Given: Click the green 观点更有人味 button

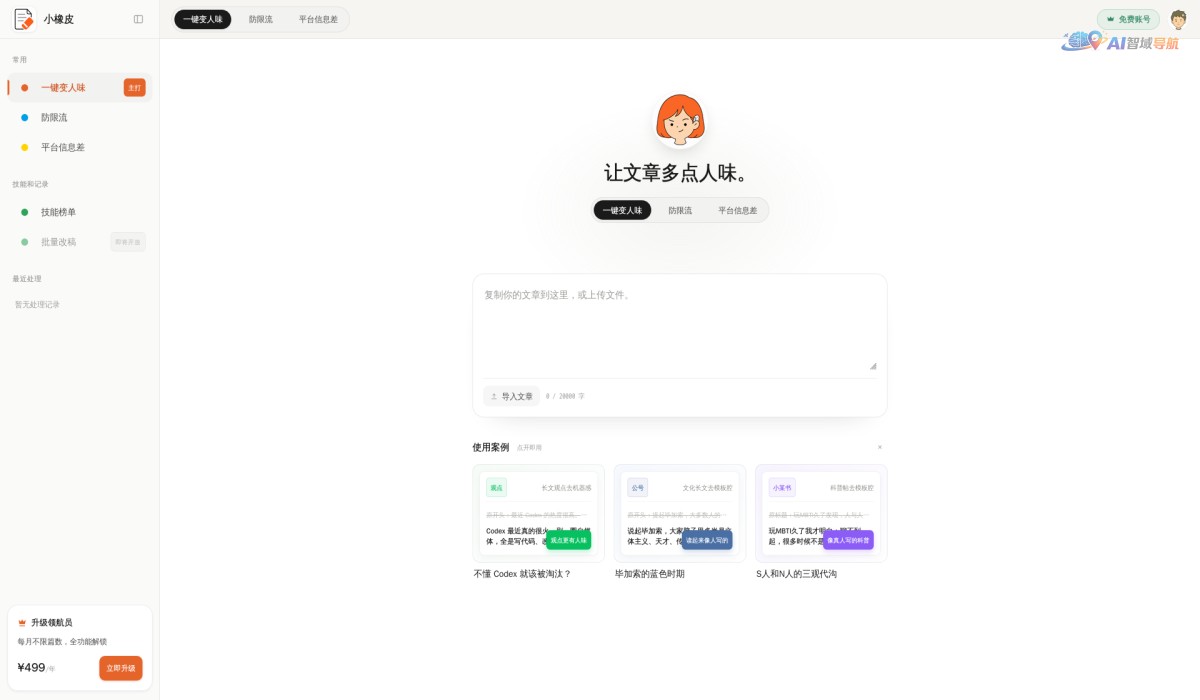Looking at the screenshot, I should coord(568,540).
